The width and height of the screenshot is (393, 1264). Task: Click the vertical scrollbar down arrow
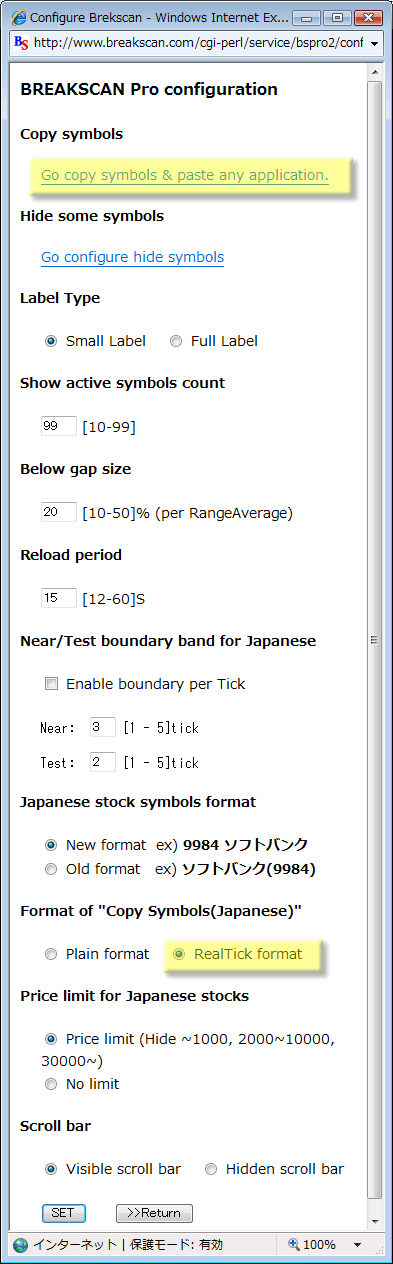click(x=375, y=1222)
